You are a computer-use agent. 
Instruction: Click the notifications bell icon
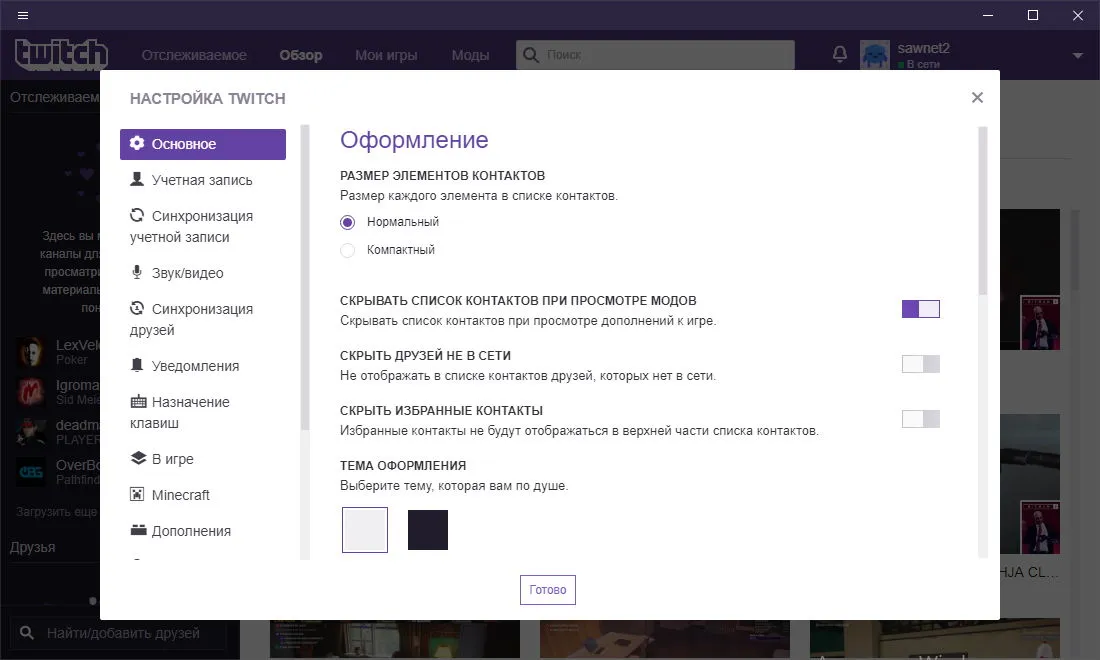[840, 54]
